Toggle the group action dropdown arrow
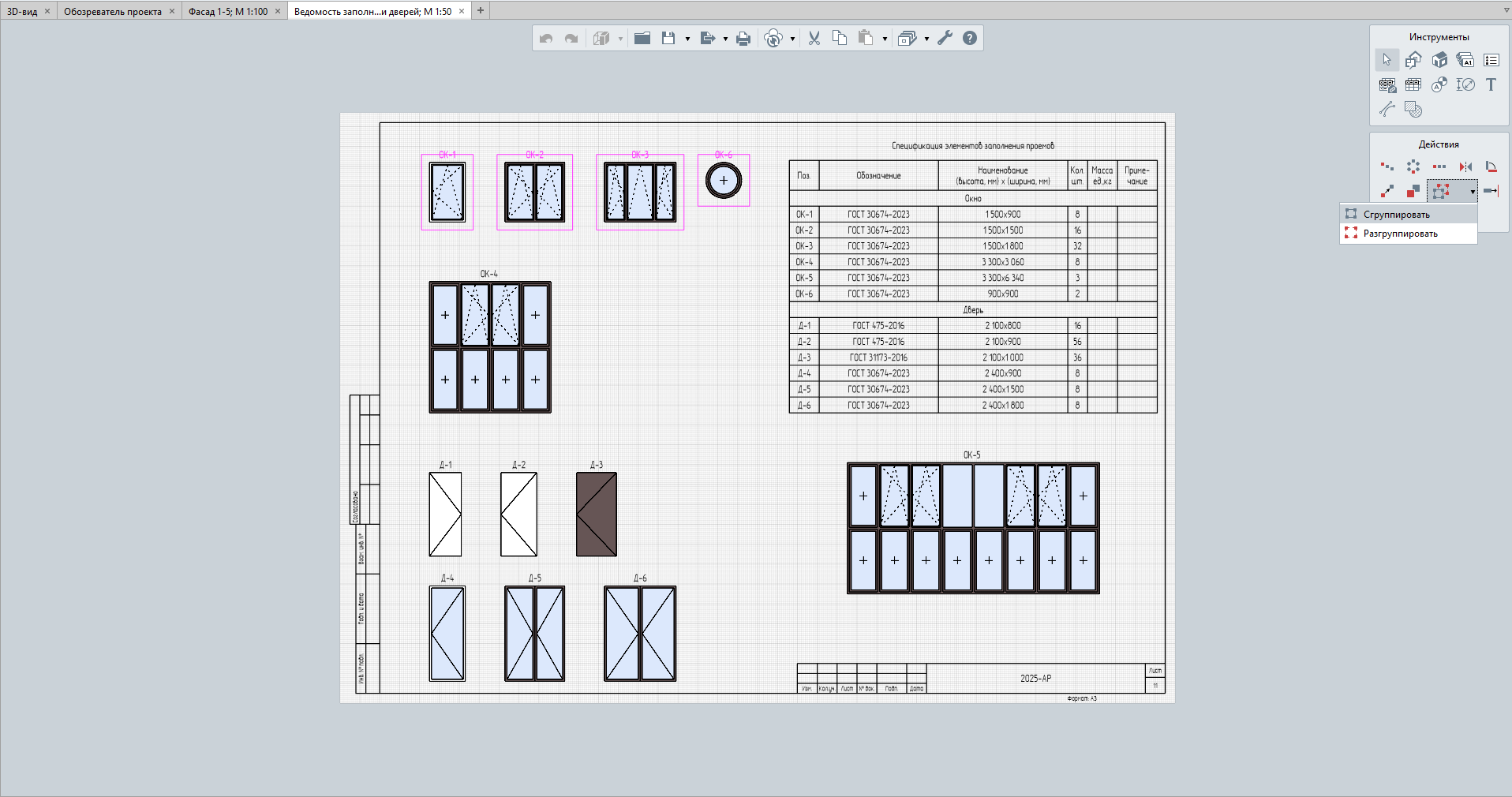 point(1473,192)
